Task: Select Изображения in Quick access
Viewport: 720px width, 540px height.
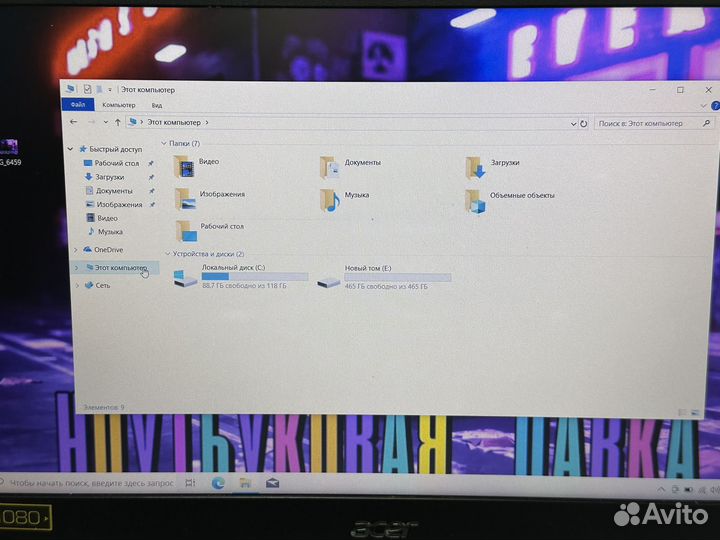Action: coord(118,204)
